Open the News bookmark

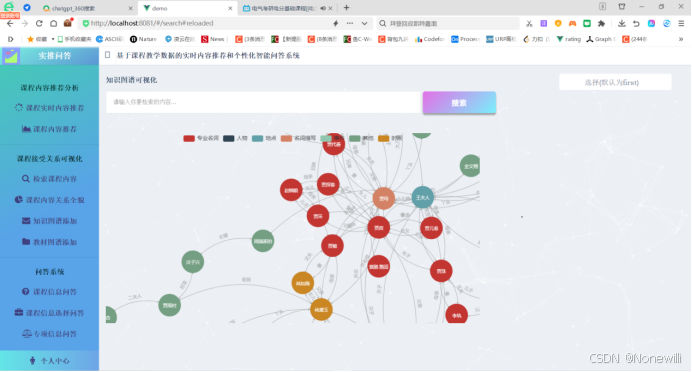(213, 39)
